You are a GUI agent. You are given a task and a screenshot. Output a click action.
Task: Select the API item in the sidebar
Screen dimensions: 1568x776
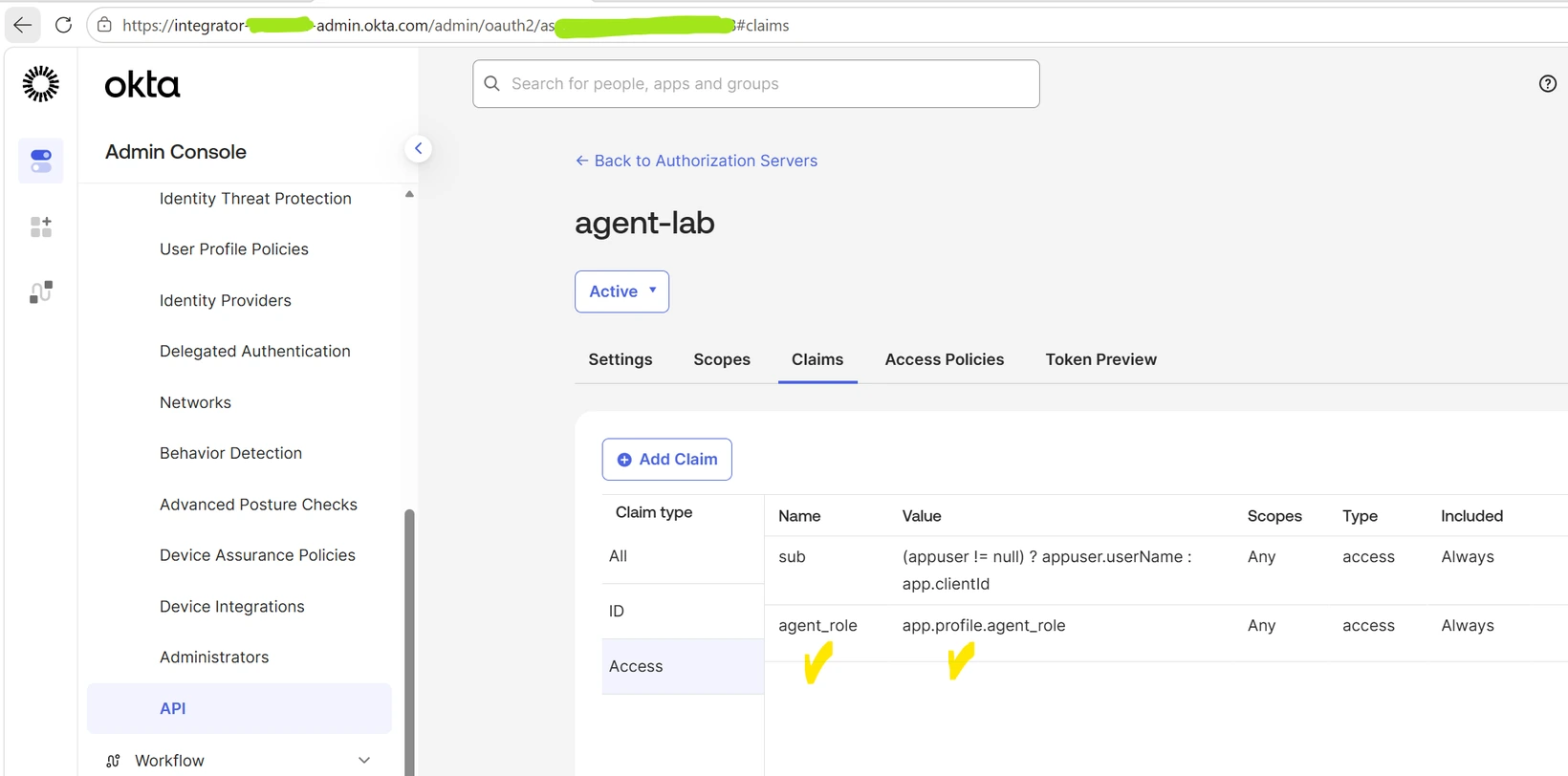point(239,708)
